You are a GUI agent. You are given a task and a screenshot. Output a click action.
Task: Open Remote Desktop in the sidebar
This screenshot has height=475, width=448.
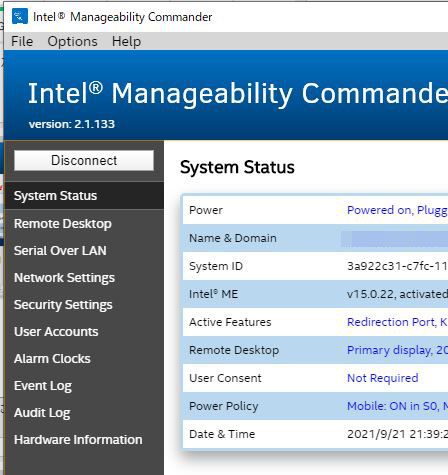pos(63,224)
